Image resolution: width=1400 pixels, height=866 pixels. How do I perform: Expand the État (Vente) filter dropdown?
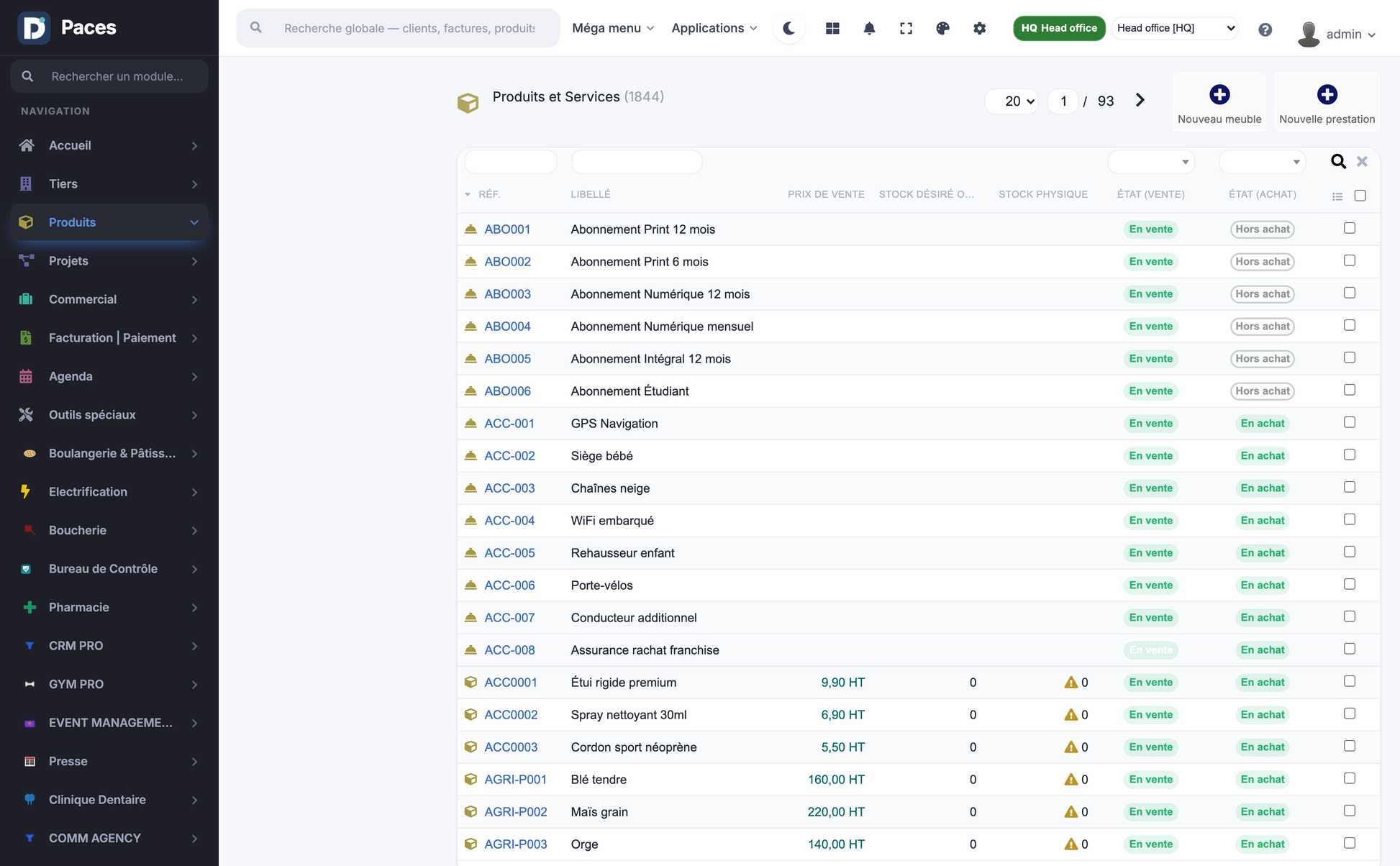coord(1151,162)
